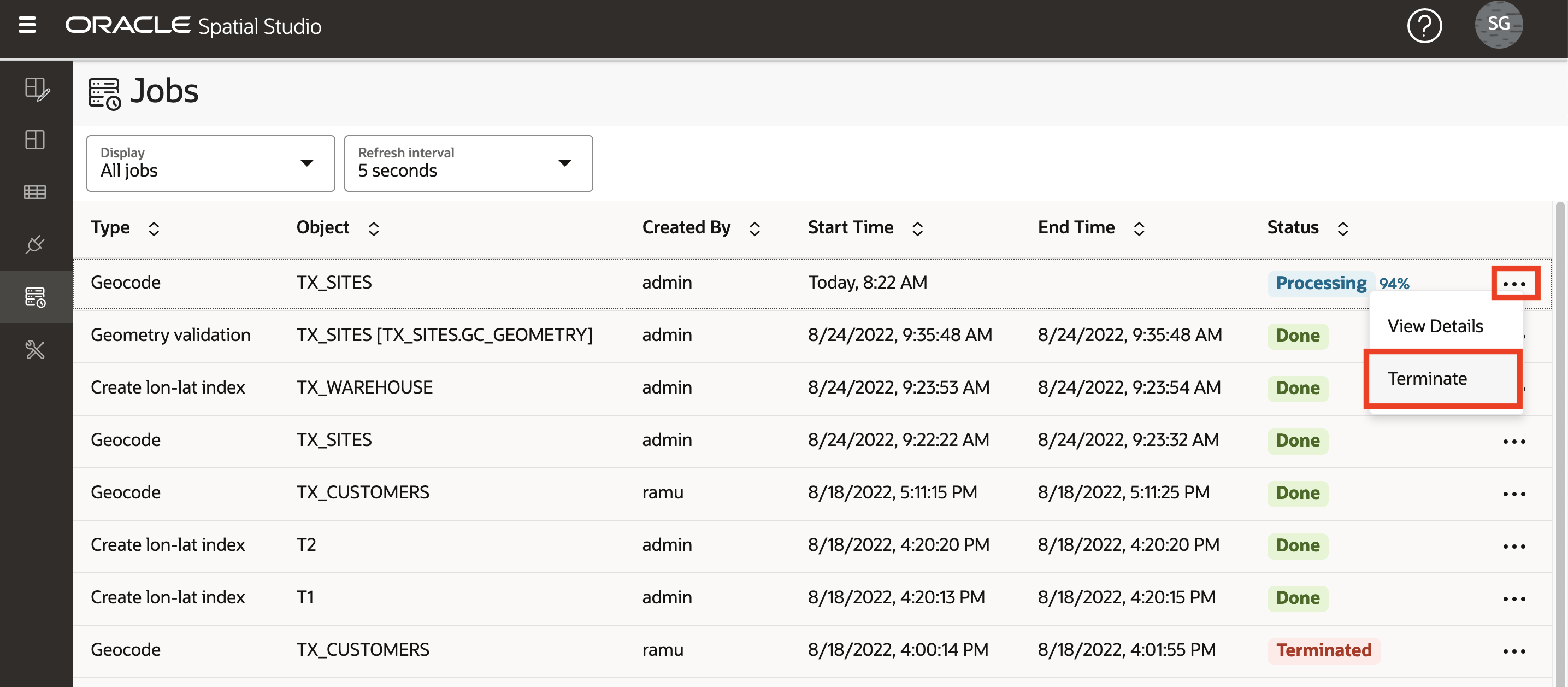Choose Terminate from the context menu
The height and width of the screenshot is (687, 1568).
click(x=1427, y=379)
